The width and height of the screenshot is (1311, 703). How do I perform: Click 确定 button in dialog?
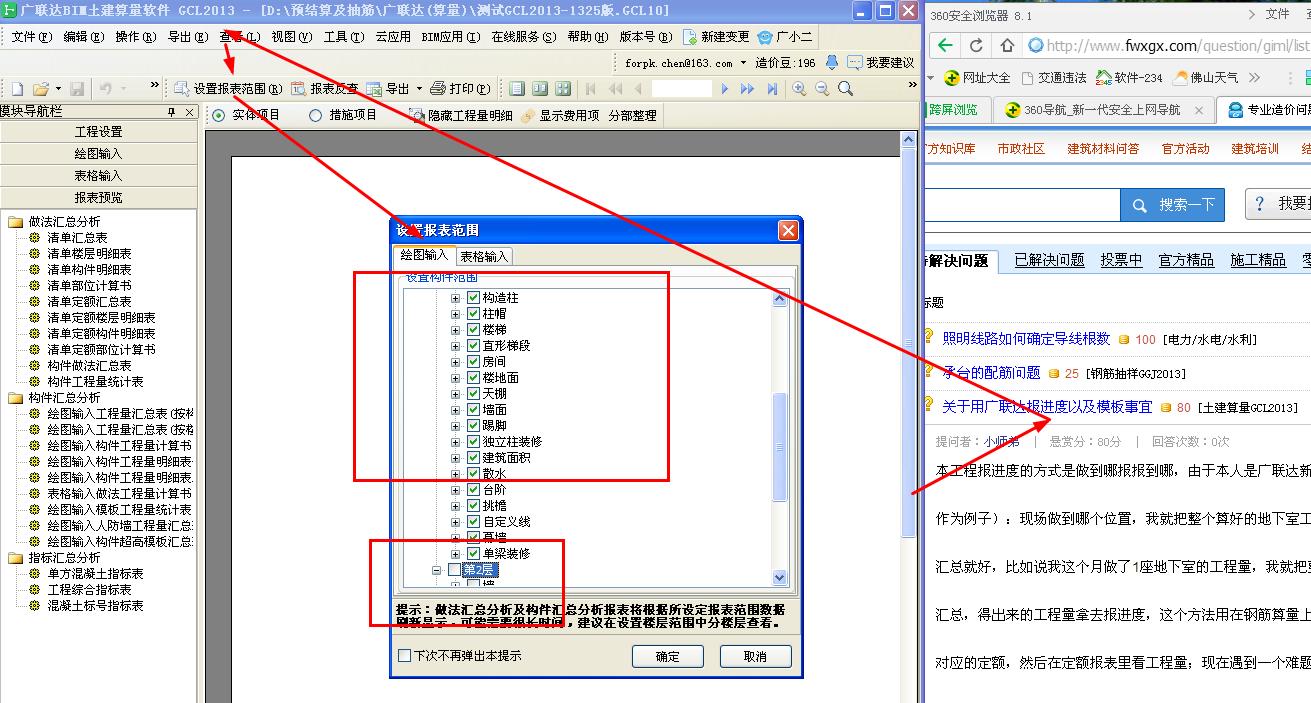click(668, 657)
